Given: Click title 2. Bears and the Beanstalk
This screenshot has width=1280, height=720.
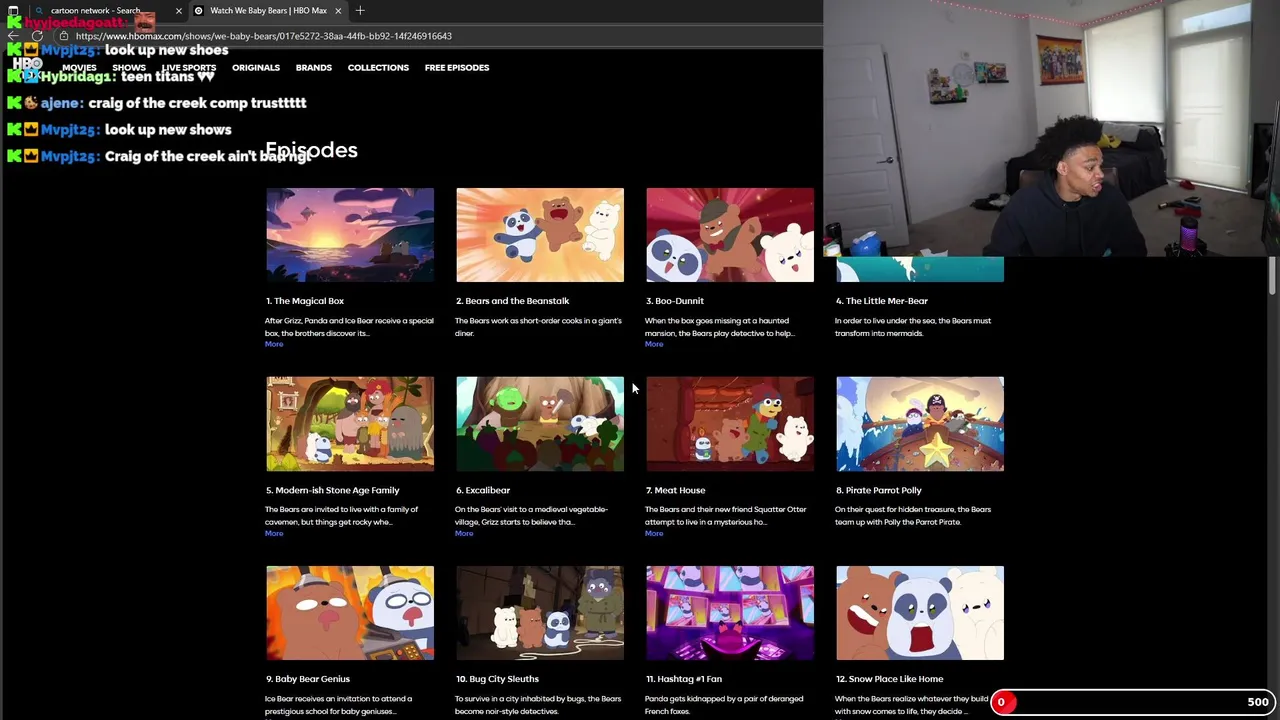Looking at the screenshot, I should 513,301.
